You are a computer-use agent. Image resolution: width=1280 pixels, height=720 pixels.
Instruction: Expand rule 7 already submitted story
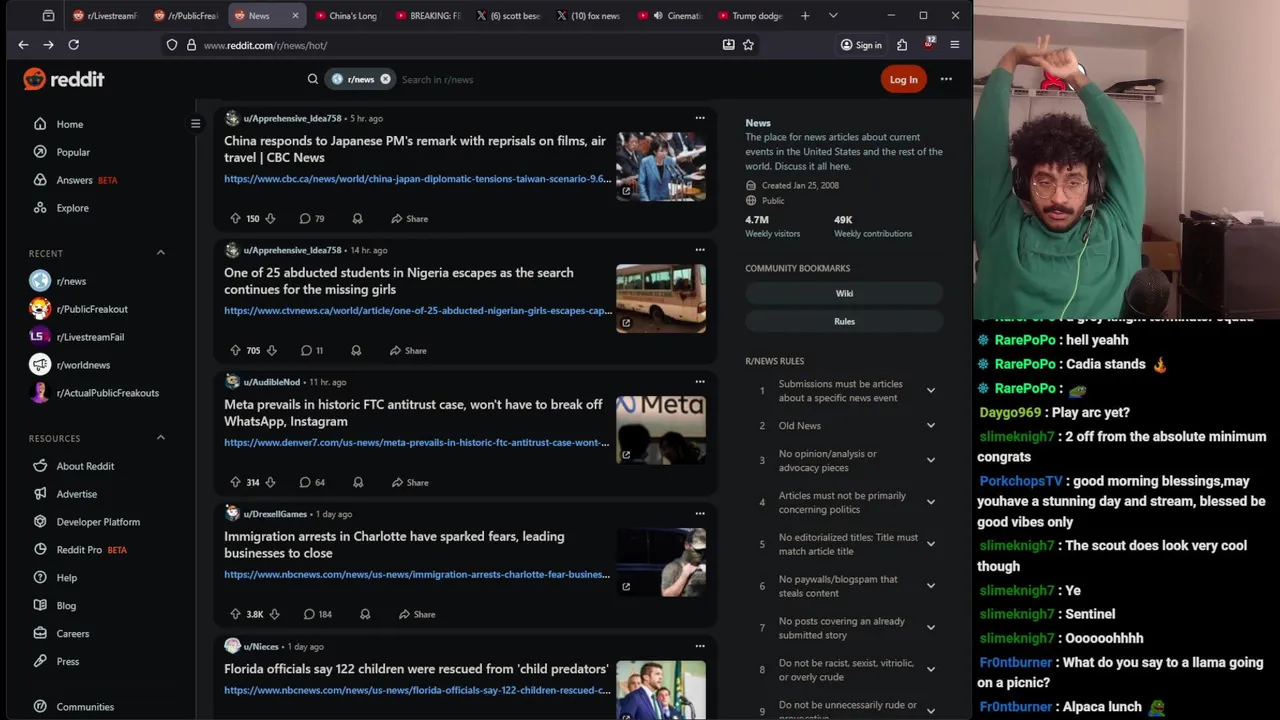930,628
